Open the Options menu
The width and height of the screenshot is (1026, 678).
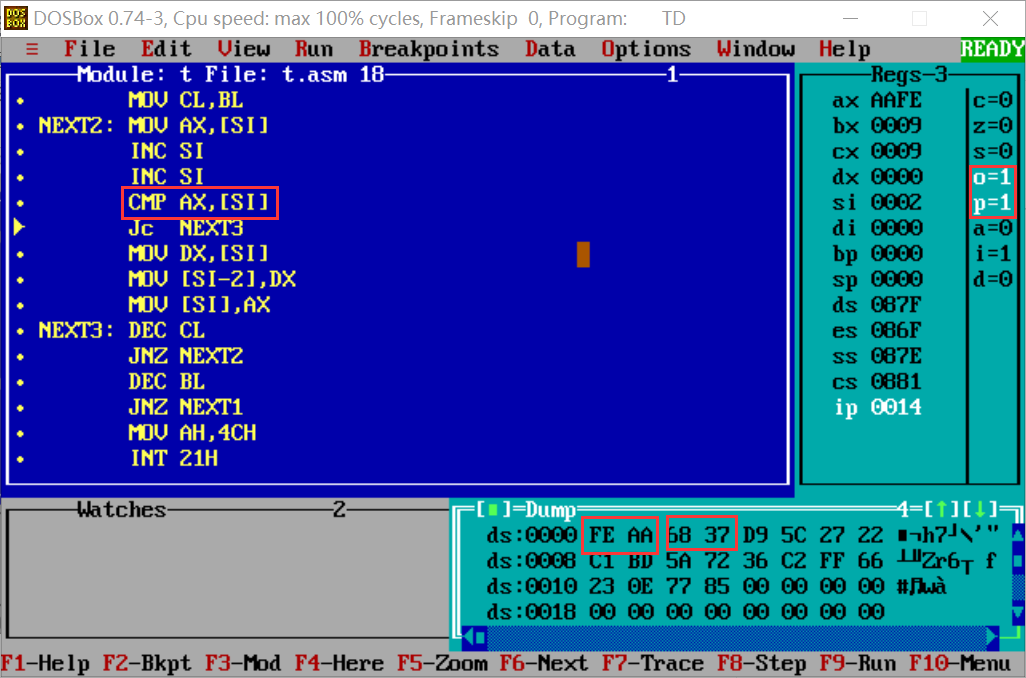[646, 49]
